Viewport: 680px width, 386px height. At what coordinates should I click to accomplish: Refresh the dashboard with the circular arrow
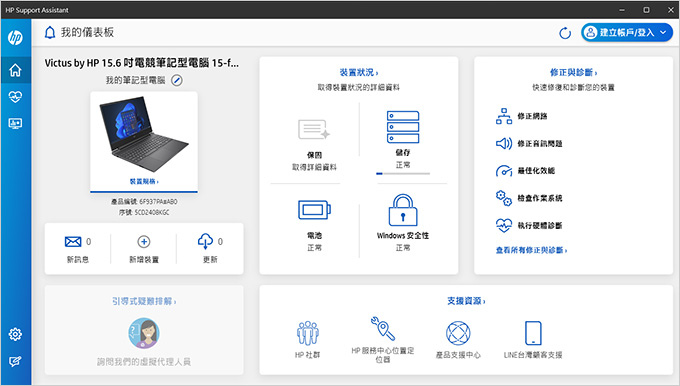(x=565, y=33)
